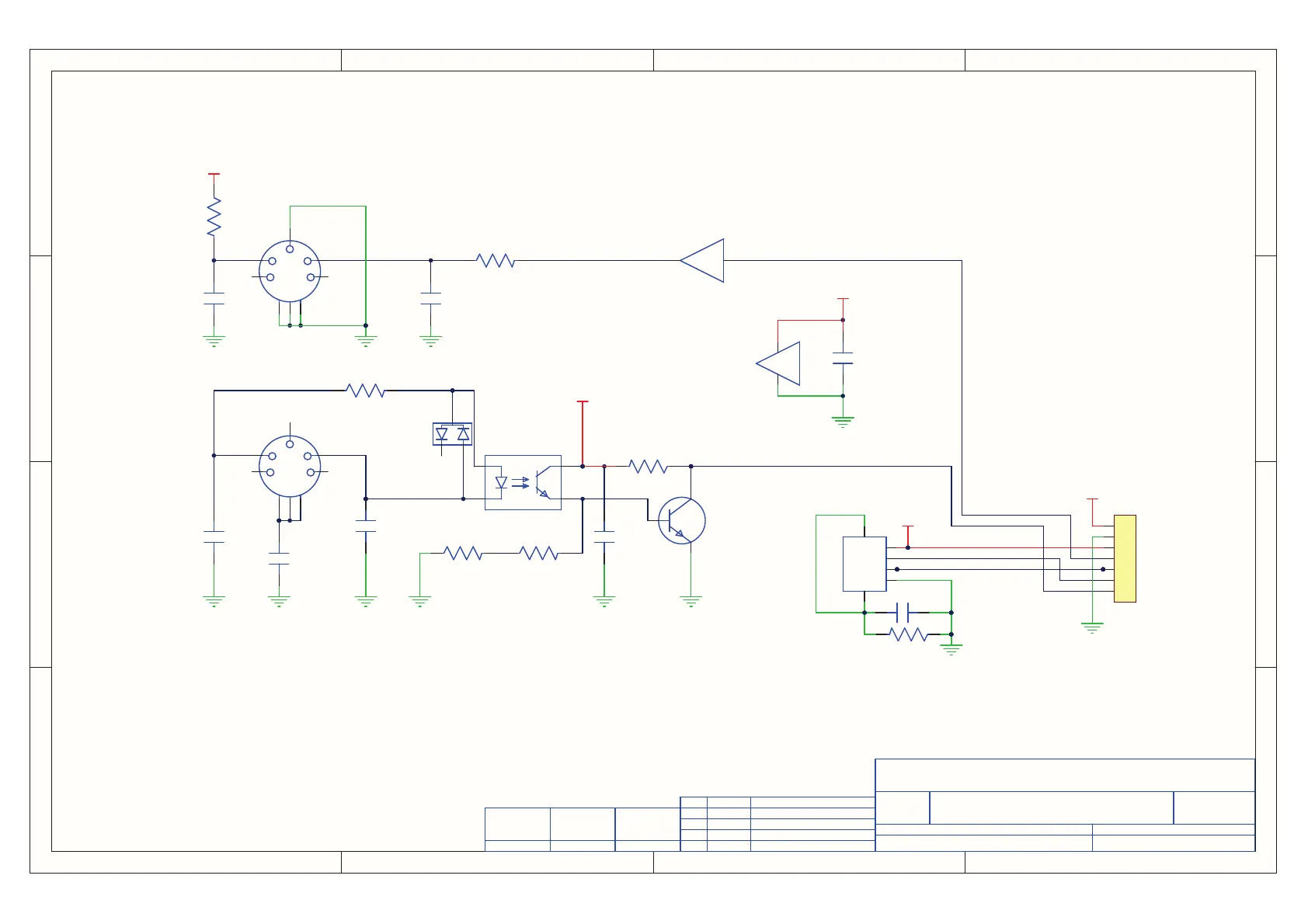The width and height of the screenshot is (1308, 924).
Task: Select the capacitor left of the transistor
Action: coord(604,537)
